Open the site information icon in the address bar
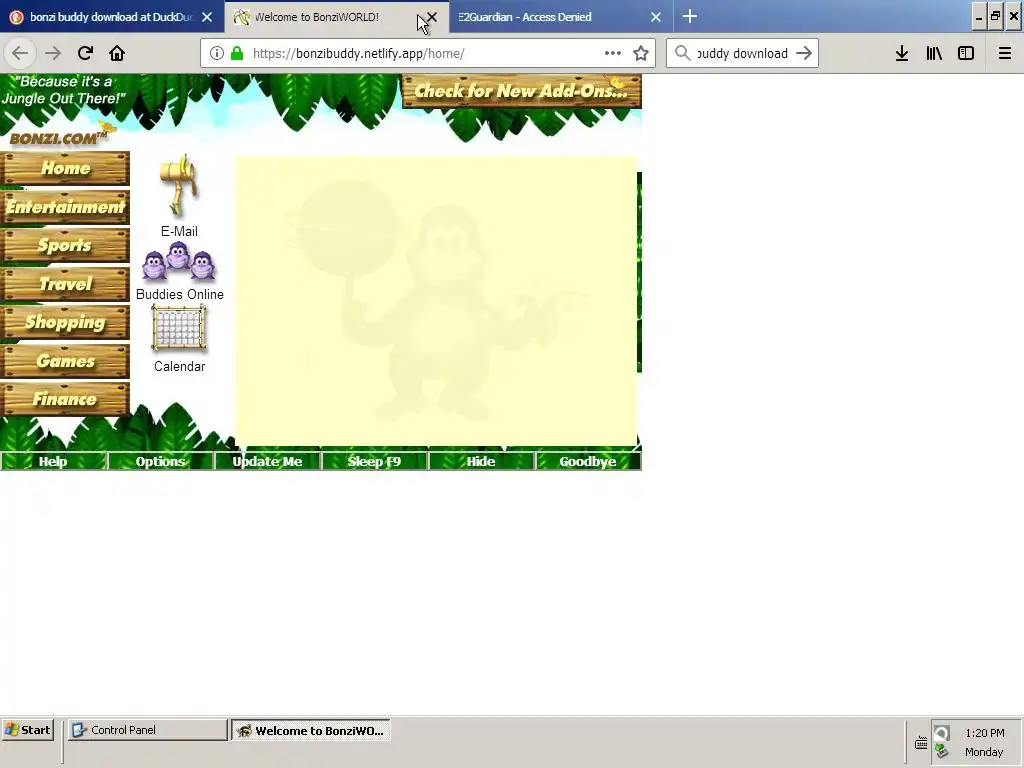1024x768 pixels. pyautogui.click(x=216, y=53)
